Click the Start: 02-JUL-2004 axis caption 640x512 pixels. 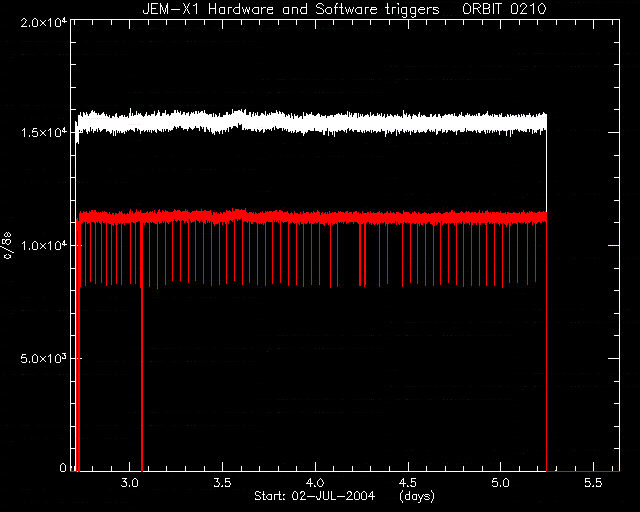pyautogui.click(x=314, y=496)
